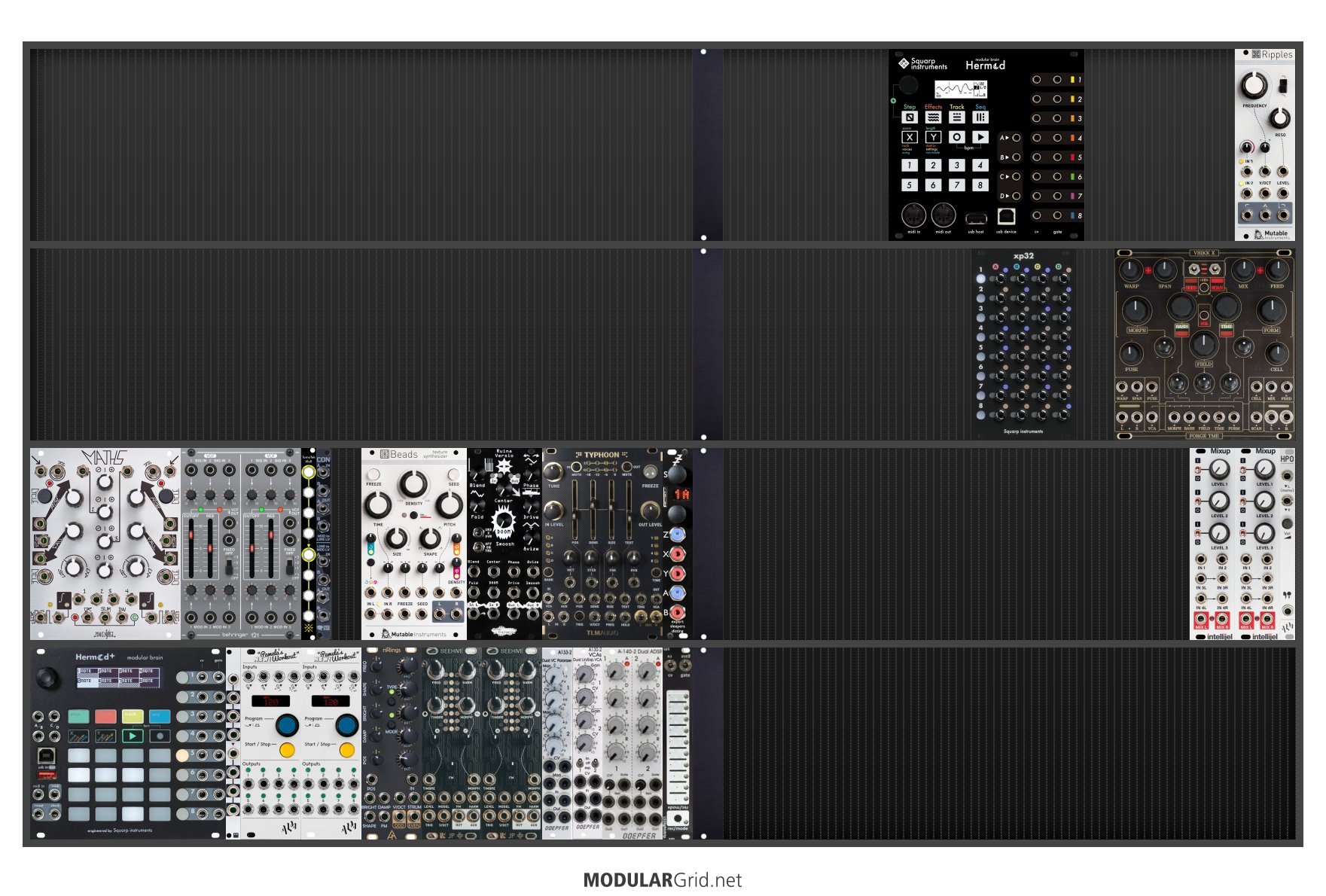The image size is (1326, 896).
Task: Click the Ripples FREQUENCY knob
Action: [1254, 85]
